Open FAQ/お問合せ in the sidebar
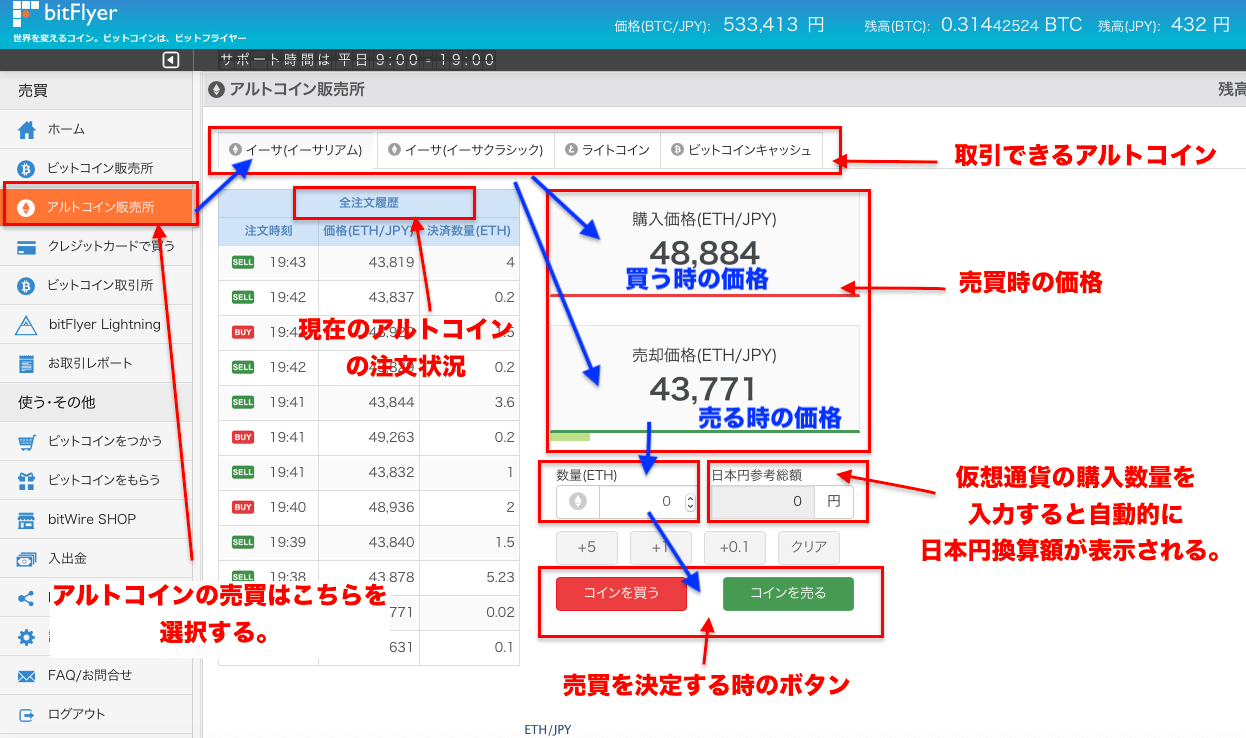Viewport: 1246px width, 738px height. click(95, 676)
